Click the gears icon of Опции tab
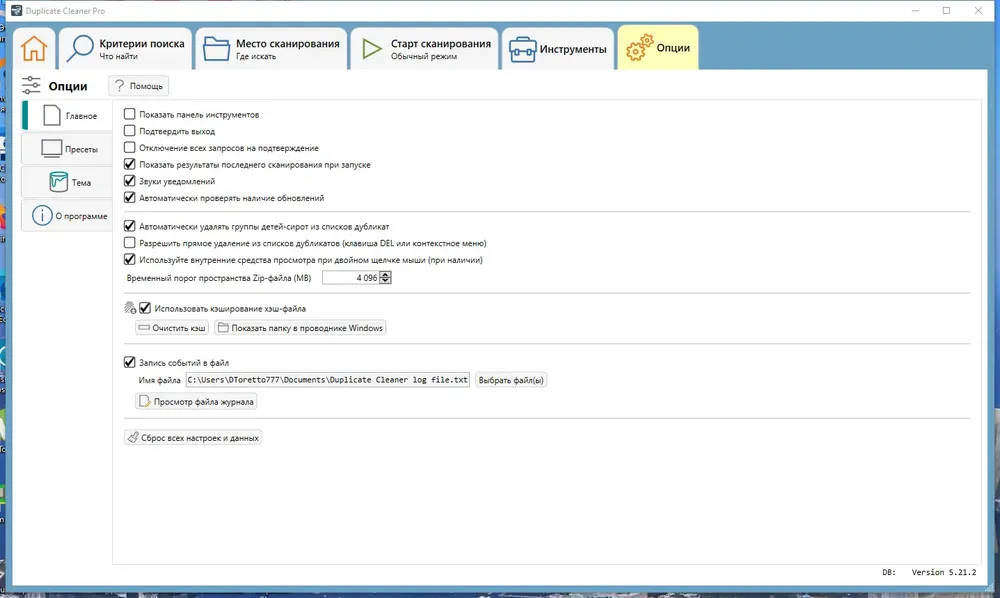The image size is (1000, 598). pyautogui.click(x=639, y=48)
